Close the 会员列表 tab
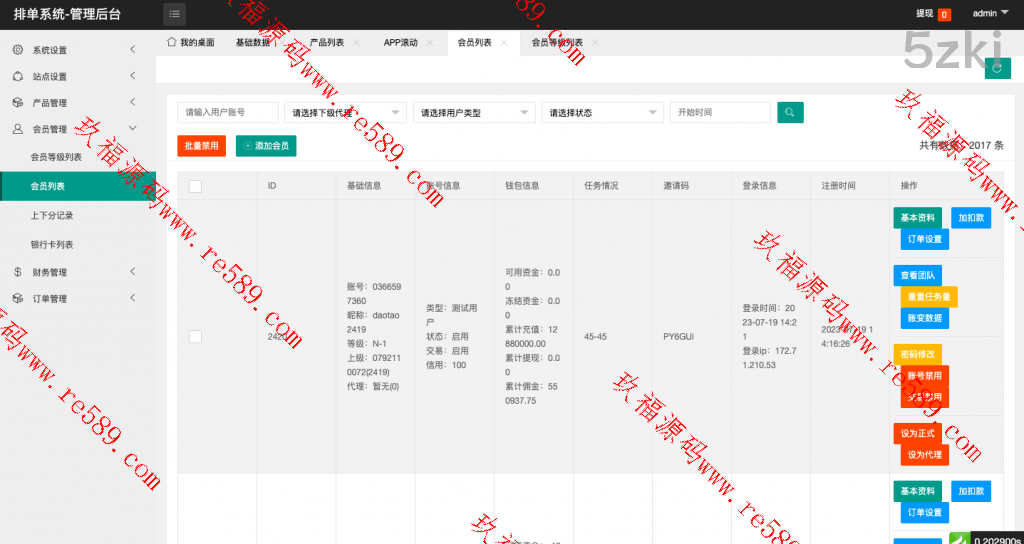 coord(504,43)
